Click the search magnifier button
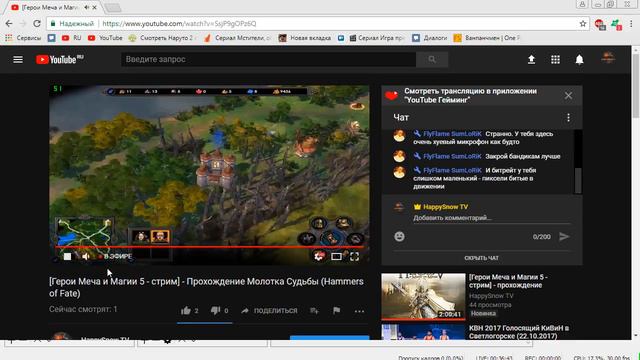Image resolution: width=640 pixels, height=360 pixels. tap(432, 60)
